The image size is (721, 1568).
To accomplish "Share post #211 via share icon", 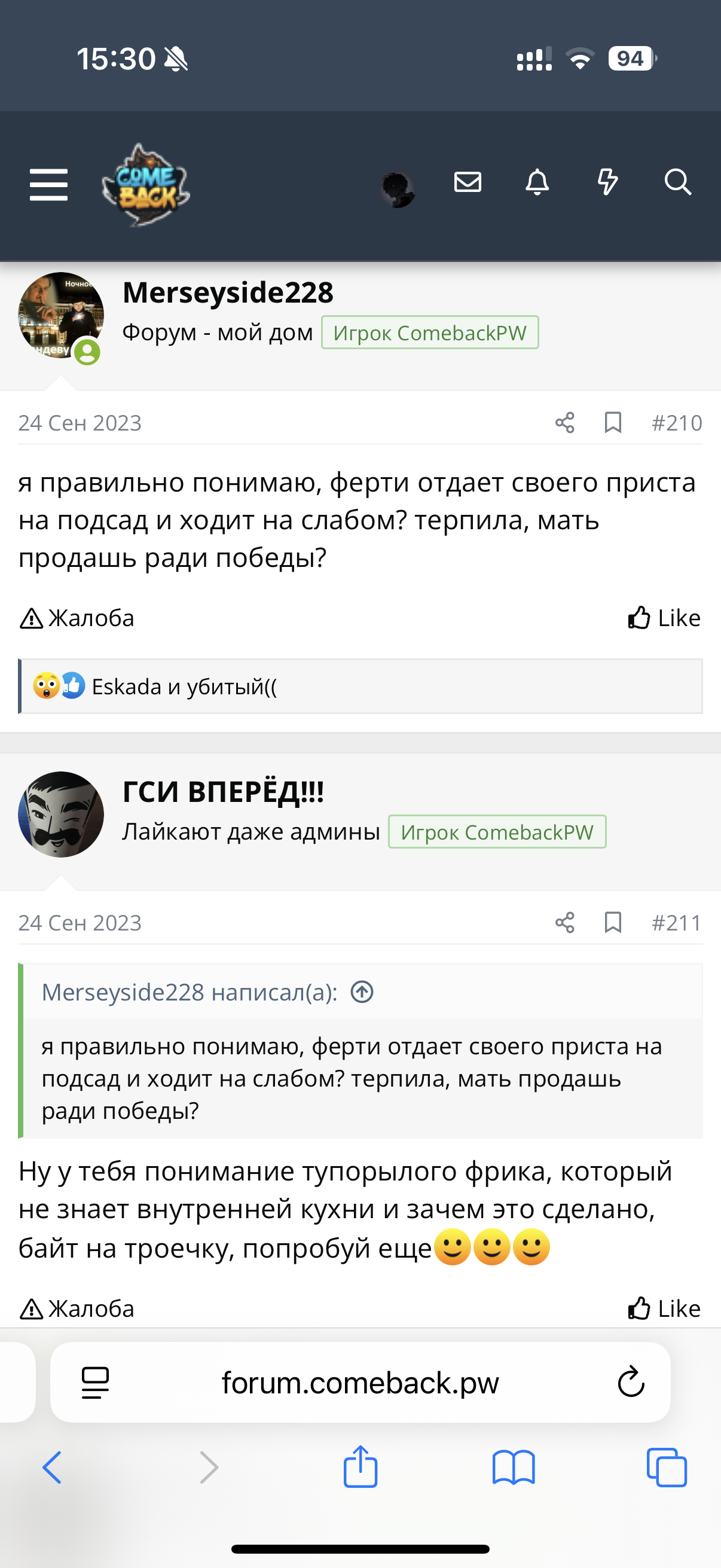I will 564,923.
